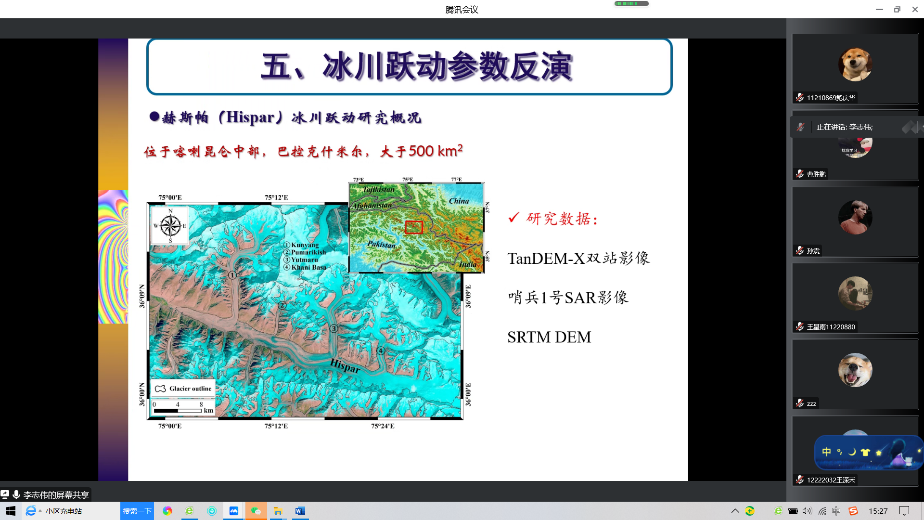Click the microphone icon by 李志伟的屏幕共享
The width and height of the screenshot is (924, 520).
17,494
